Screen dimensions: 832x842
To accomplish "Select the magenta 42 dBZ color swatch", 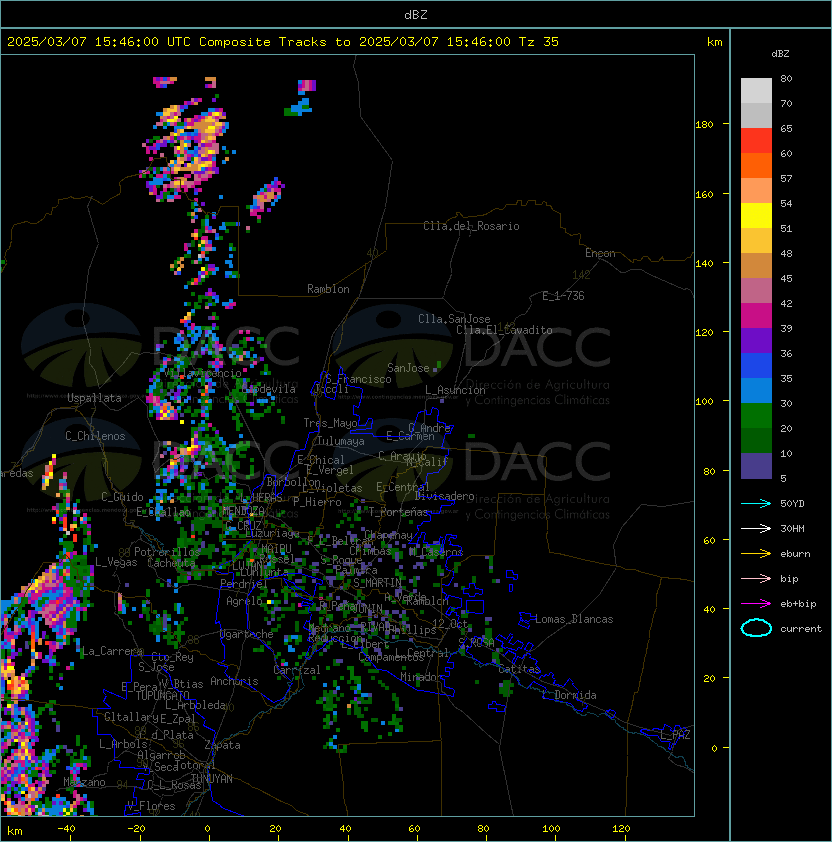I will (756, 316).
